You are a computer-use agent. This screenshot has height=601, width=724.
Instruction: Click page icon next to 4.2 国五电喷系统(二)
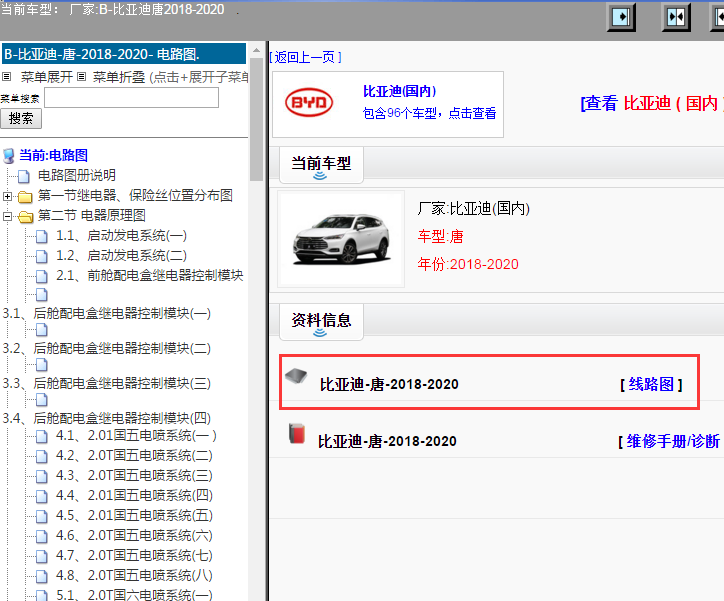point(42,457)
